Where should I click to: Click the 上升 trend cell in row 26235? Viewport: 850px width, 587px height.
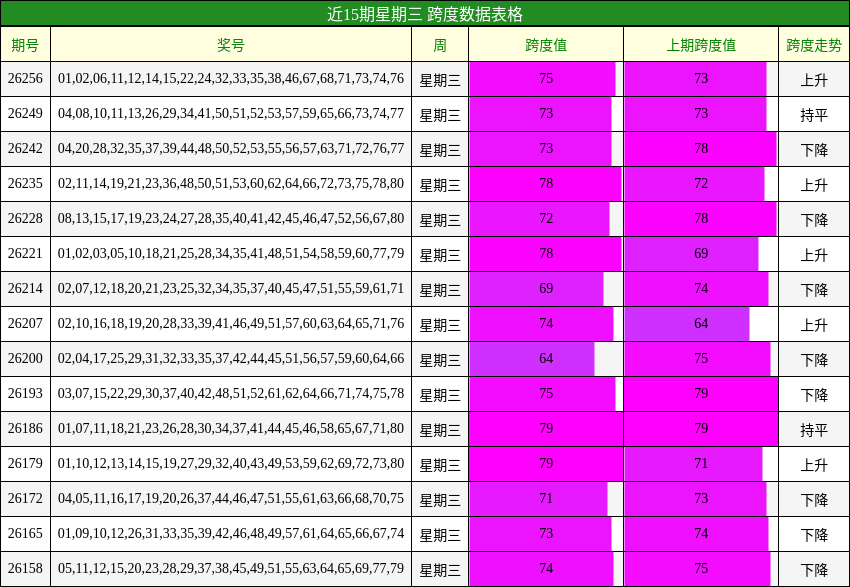814,184
